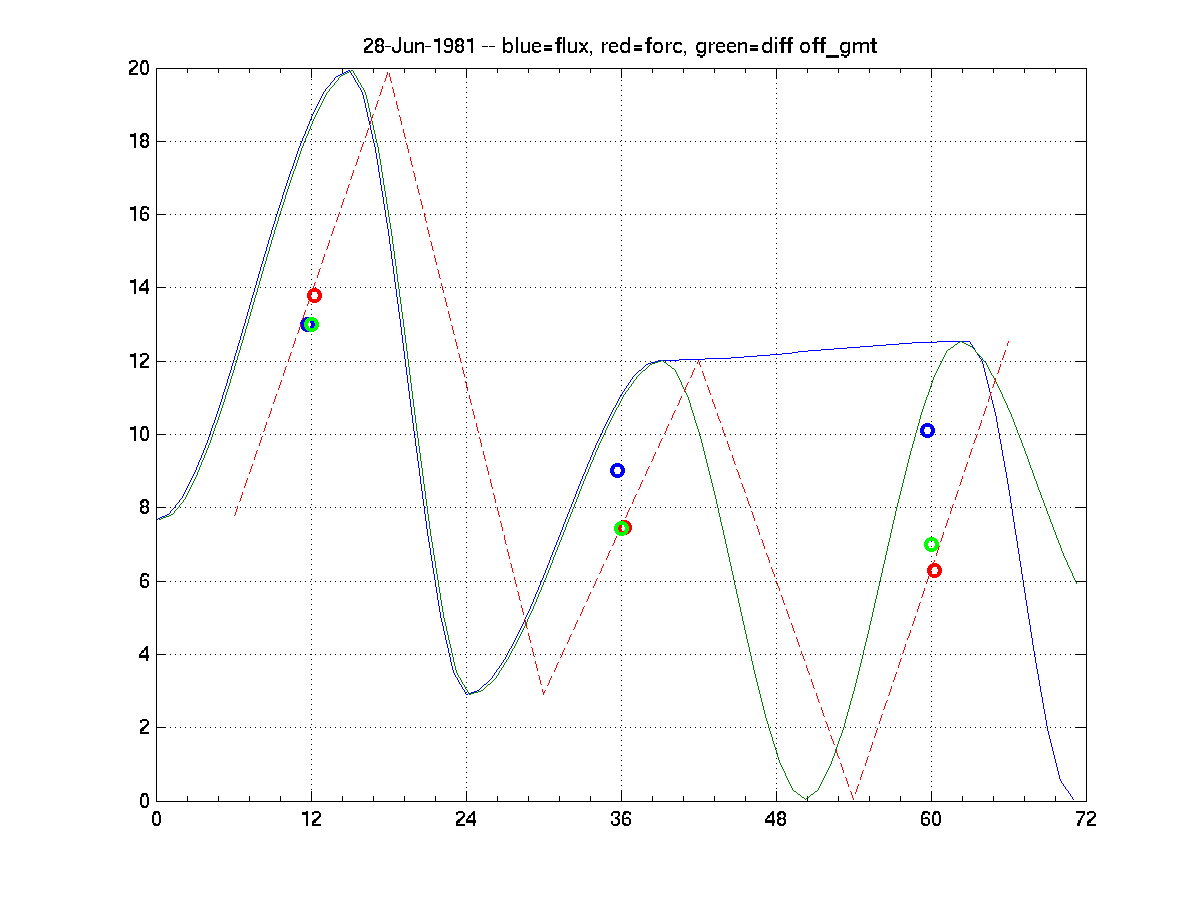Click the green curve minimum near x=50
The image size is (1200, 900).
coord(807,798)
